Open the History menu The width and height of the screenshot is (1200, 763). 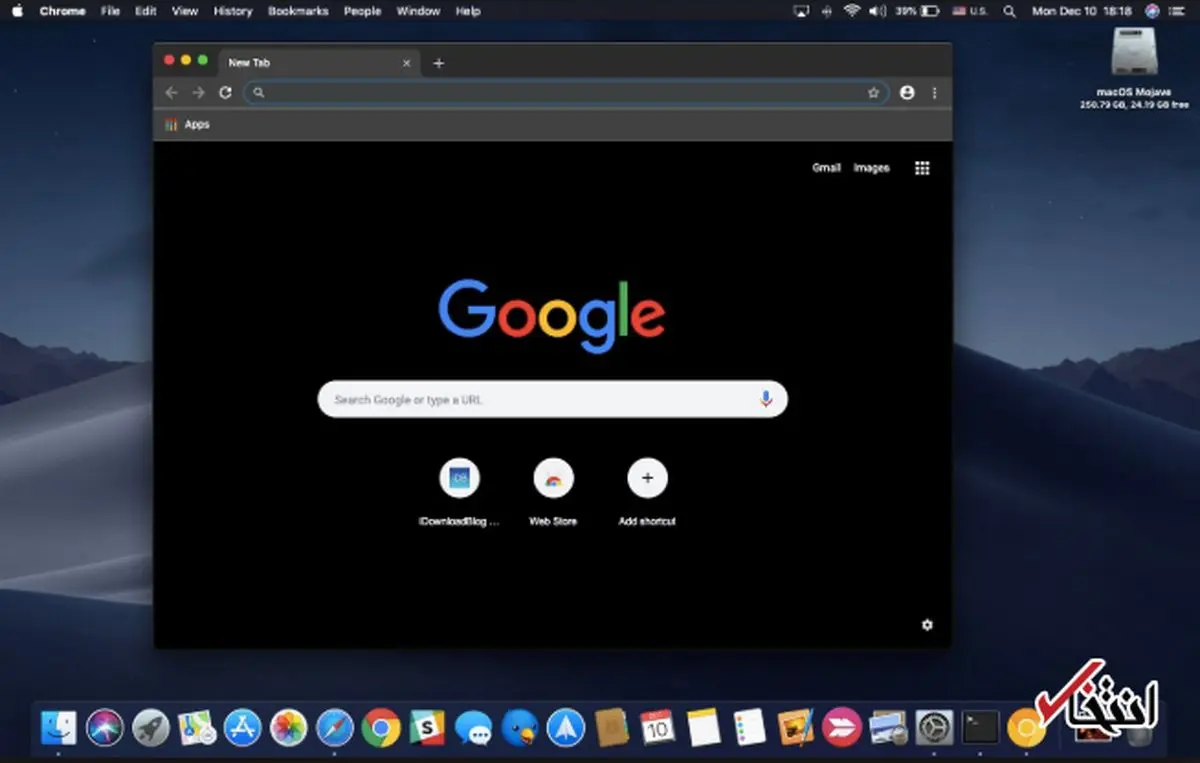click(x=233, y=11)
